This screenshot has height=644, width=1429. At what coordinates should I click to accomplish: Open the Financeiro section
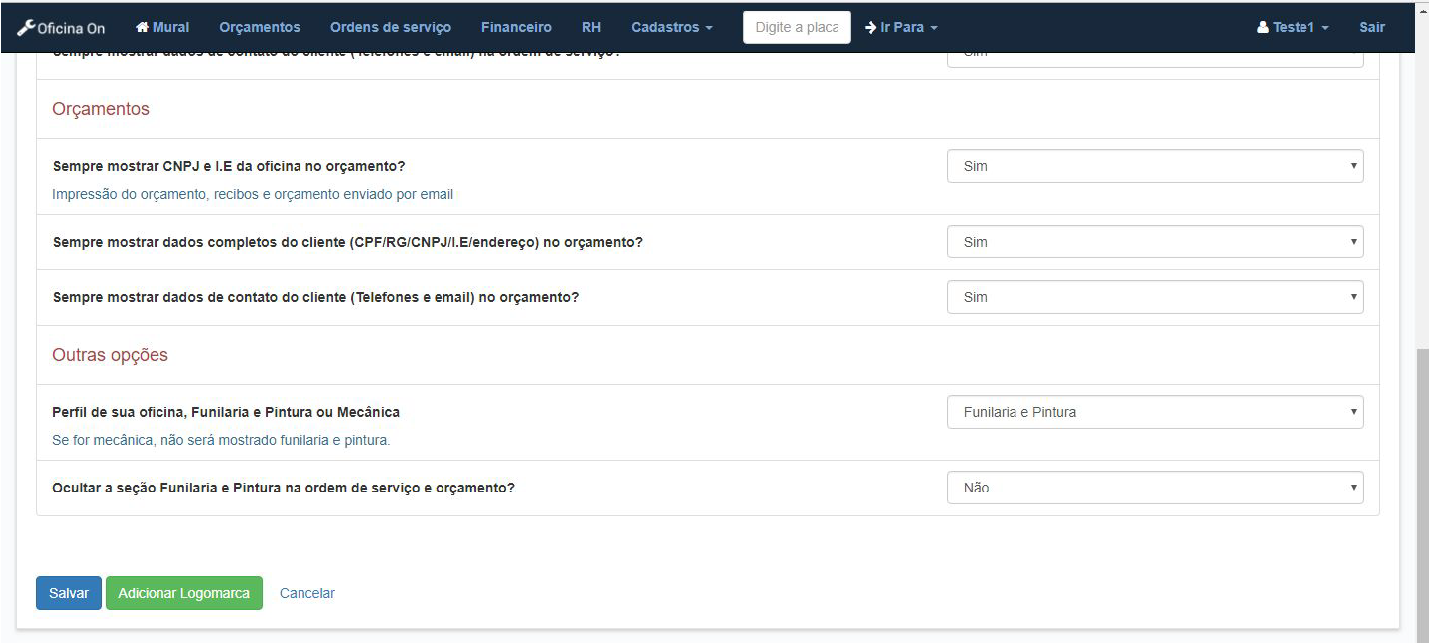pos(516,27)
